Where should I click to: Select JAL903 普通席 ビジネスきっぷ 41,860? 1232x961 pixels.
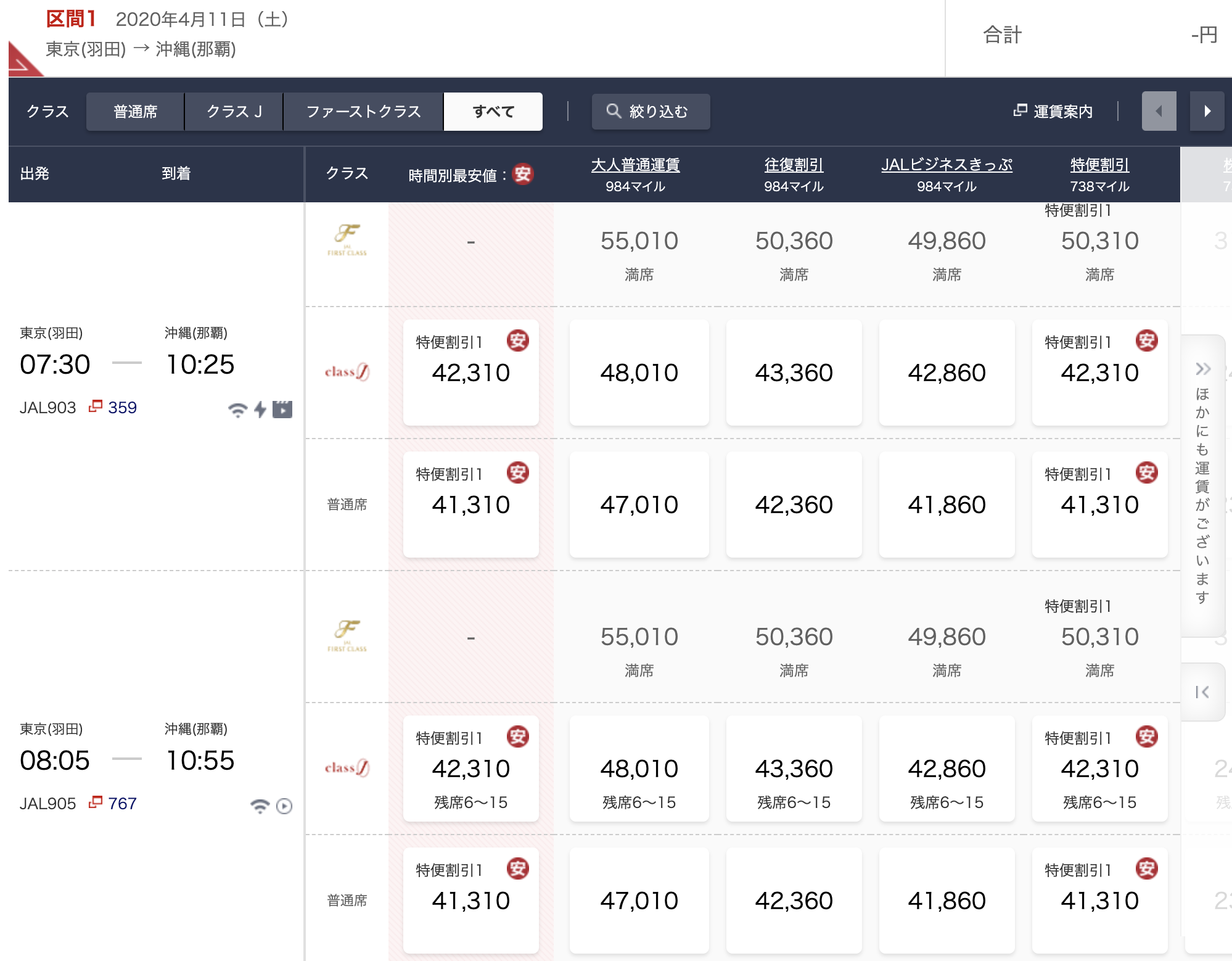[x=947, y=505]
